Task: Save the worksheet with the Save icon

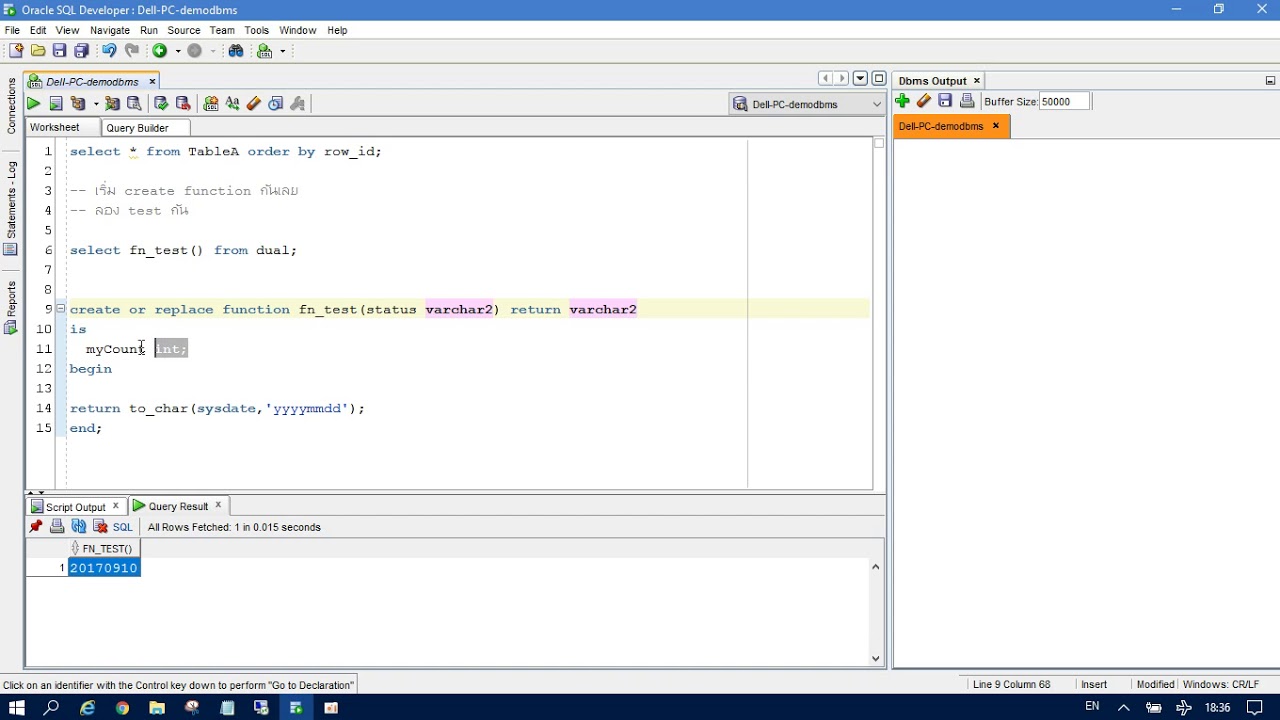Action: pyautogui.click(x=59, y=51)
